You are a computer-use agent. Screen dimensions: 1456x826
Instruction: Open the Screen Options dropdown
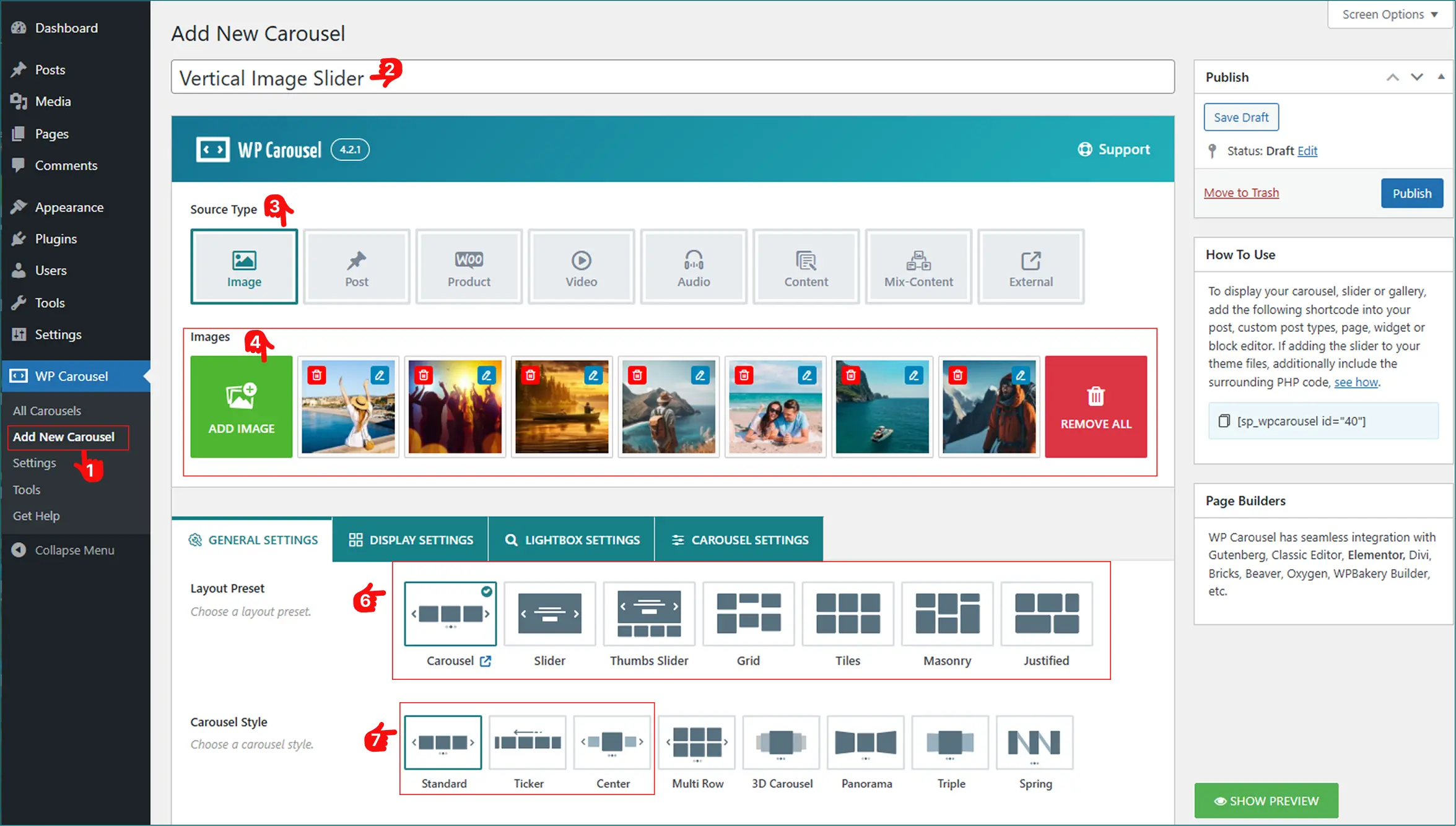click(x=1389, y=14)
